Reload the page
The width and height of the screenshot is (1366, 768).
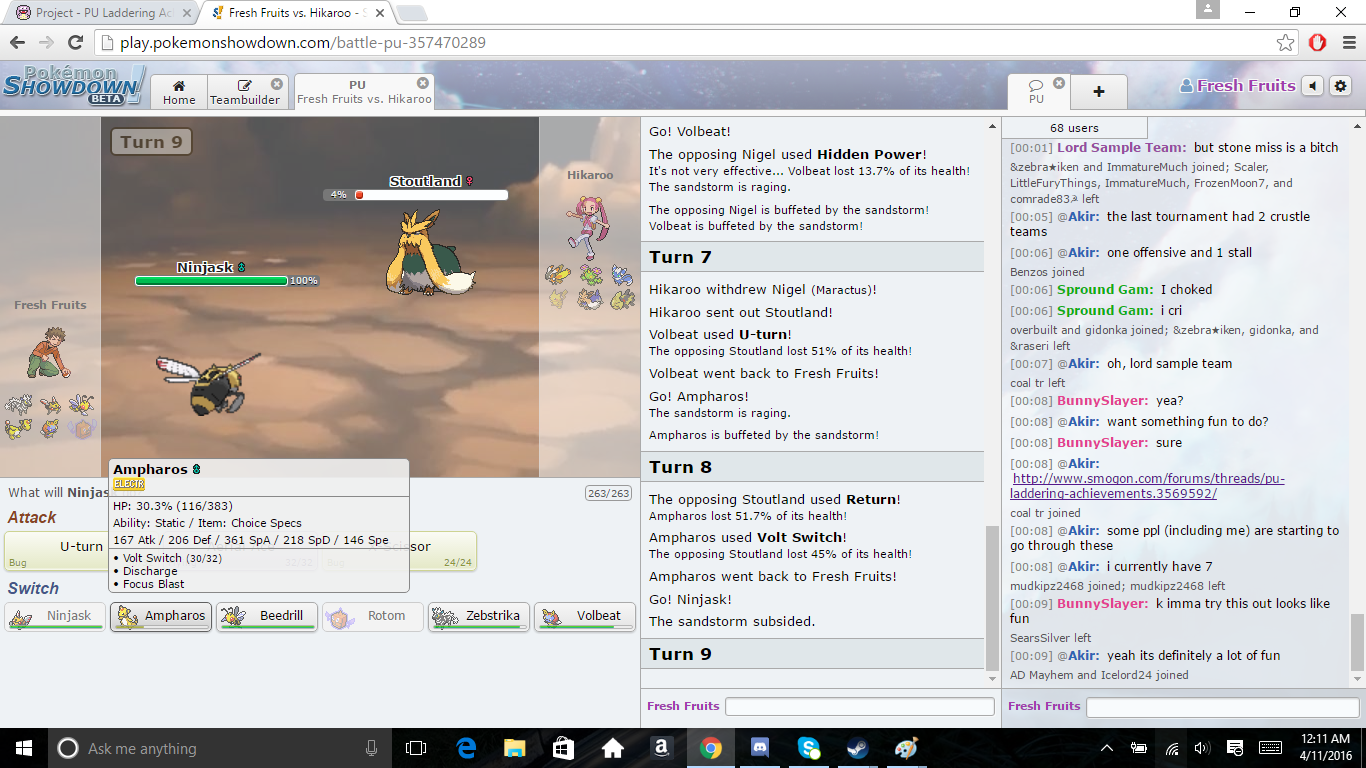[75, 42]
